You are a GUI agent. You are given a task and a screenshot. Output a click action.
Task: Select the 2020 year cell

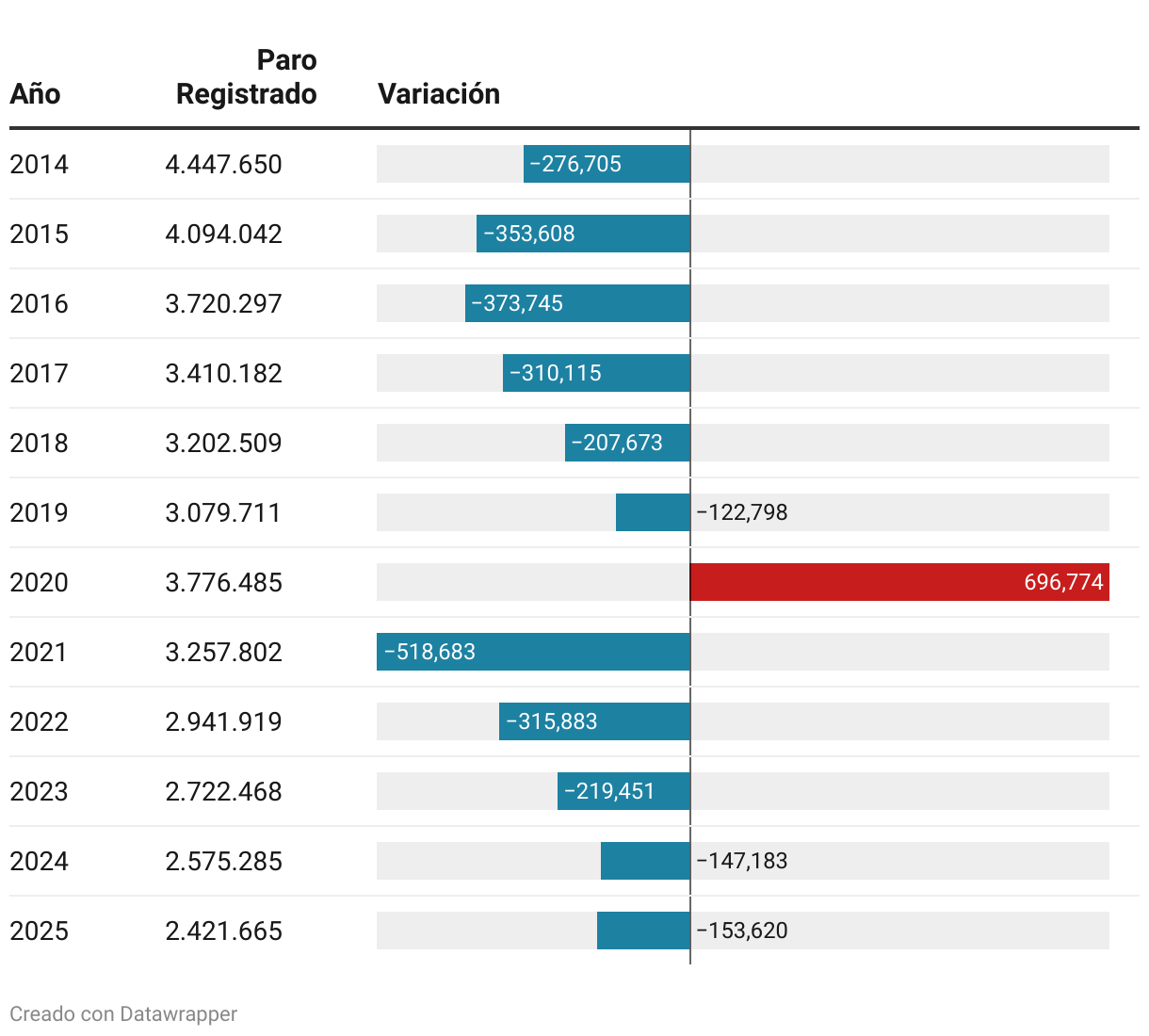coord(39,583)
